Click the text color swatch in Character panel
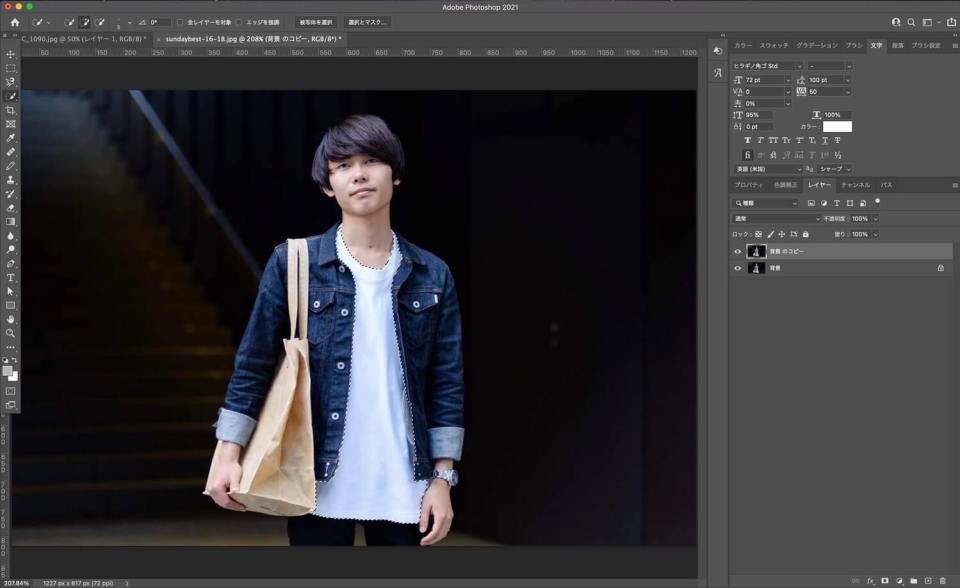This screenshot has height=588, width=960. point(837,127)
